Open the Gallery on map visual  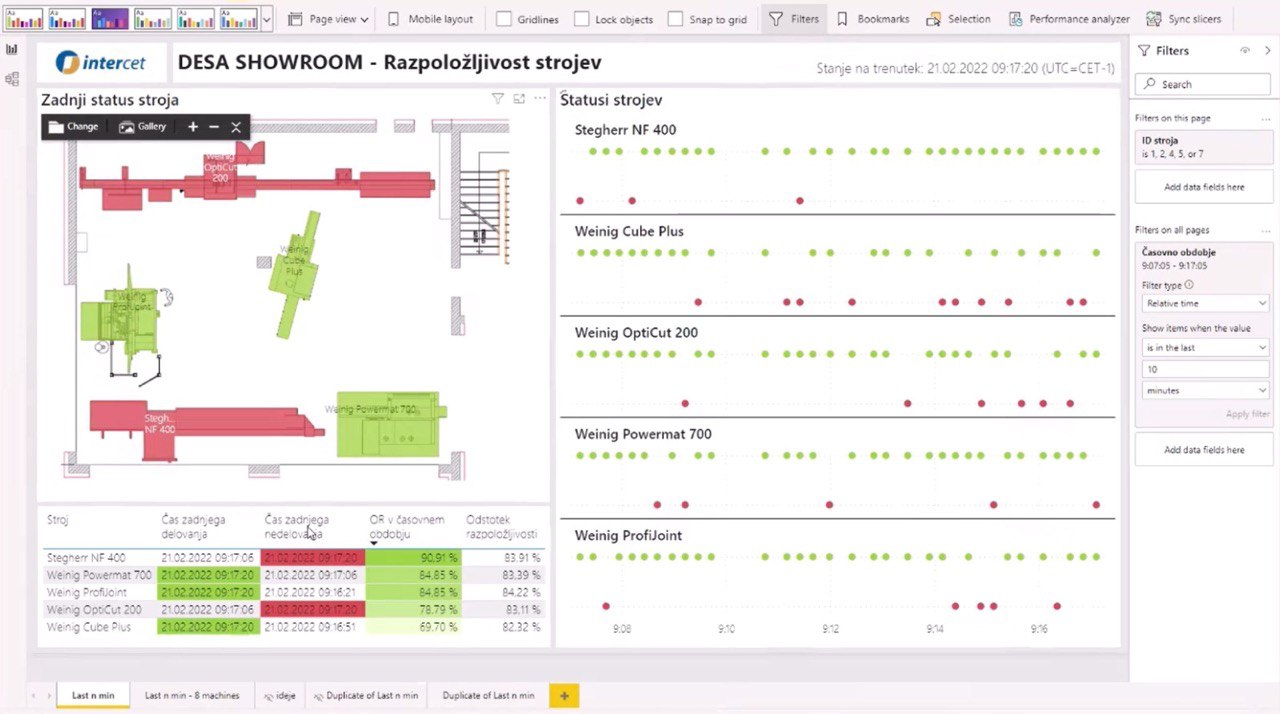click(142, 127)
